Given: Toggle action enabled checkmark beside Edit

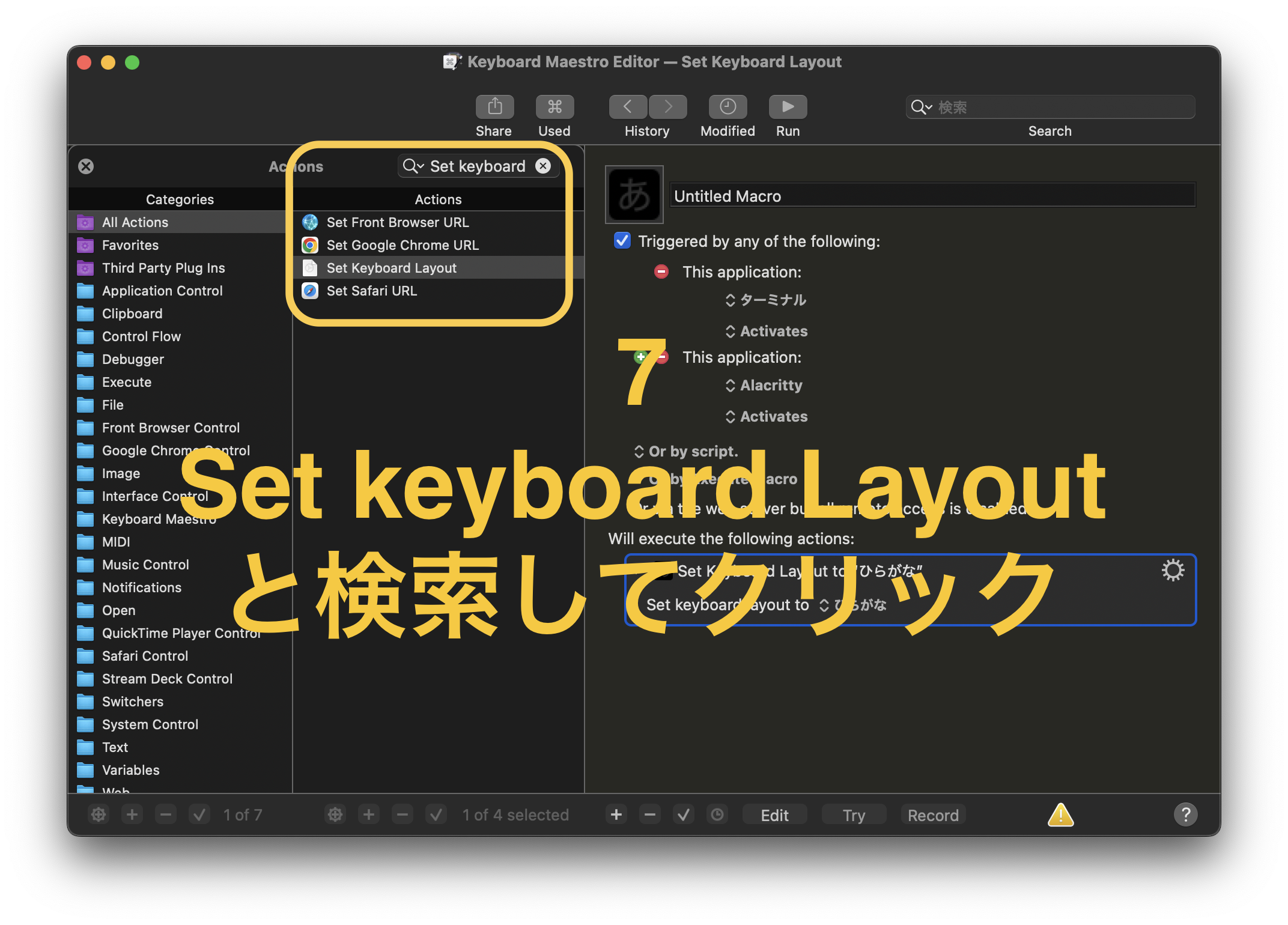Looking at the screenshot, I should [x=684, y=815].
